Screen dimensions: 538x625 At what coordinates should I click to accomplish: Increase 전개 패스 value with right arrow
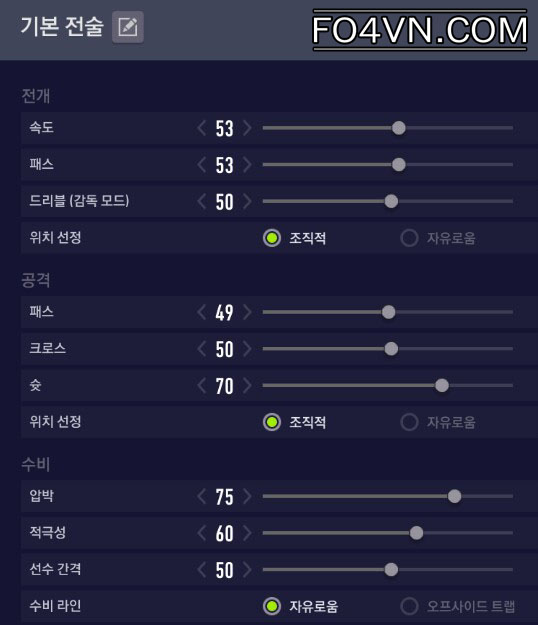point(247,165)
